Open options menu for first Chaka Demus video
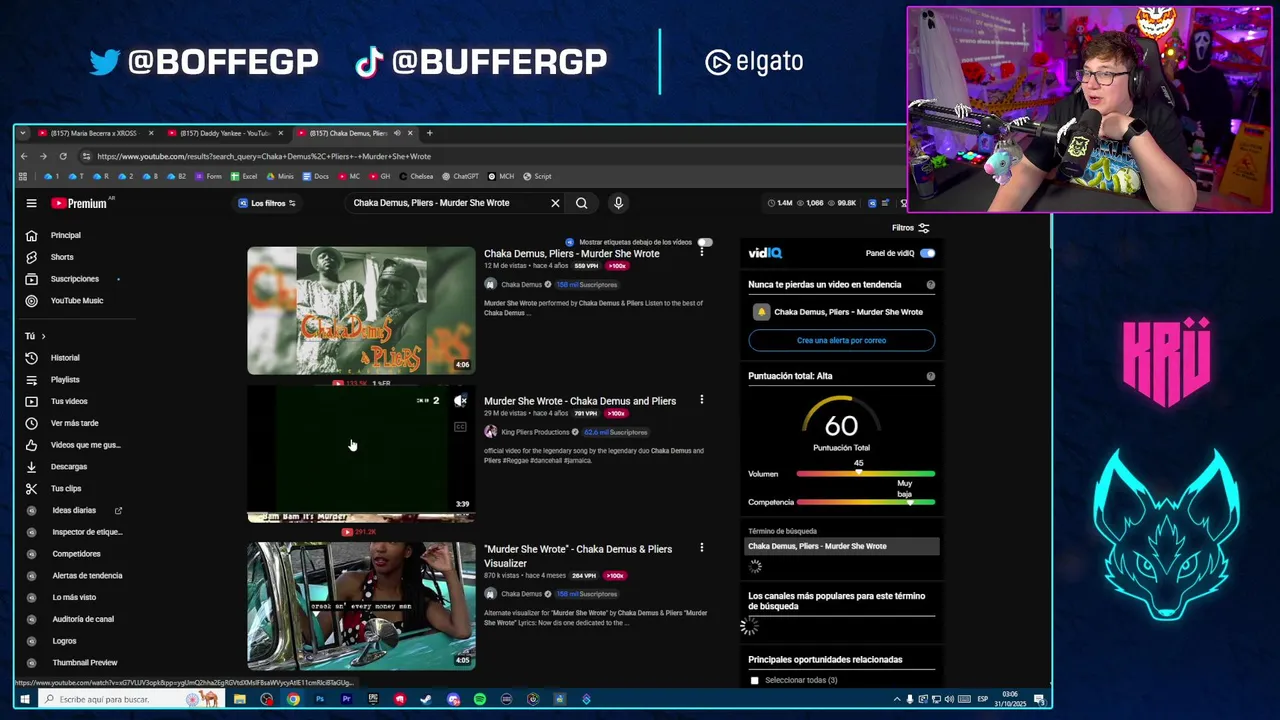This screenshot has height=720, width=1280. 701,253
